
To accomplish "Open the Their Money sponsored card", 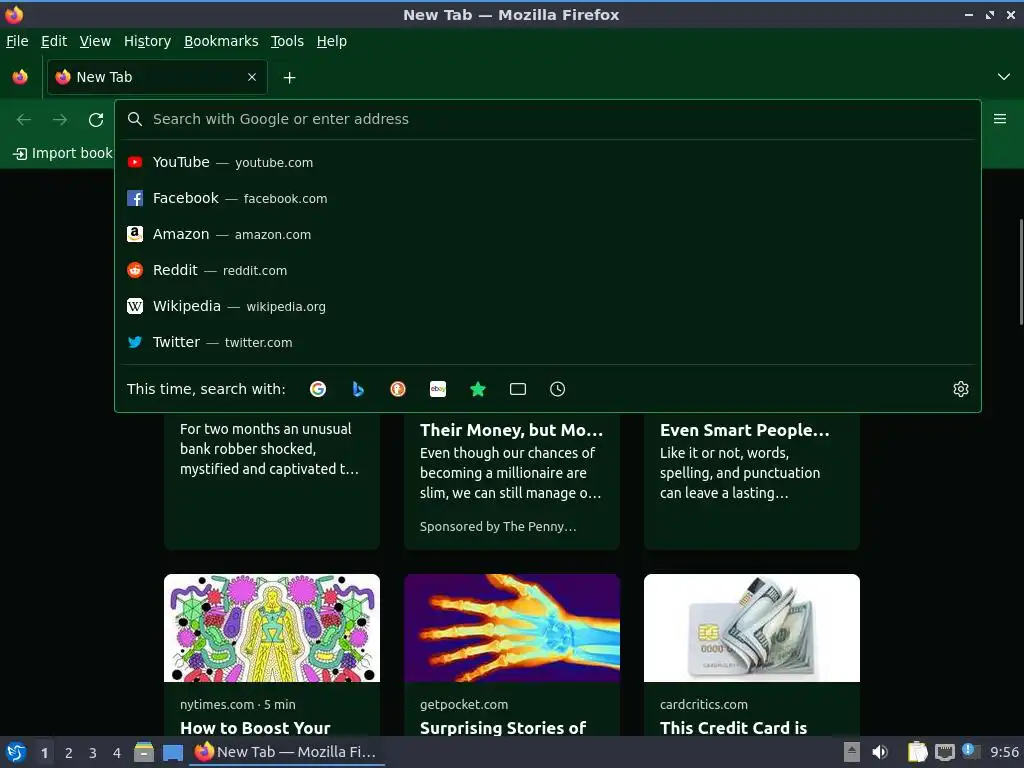I will pyautogui.click(x=512, y=481).
